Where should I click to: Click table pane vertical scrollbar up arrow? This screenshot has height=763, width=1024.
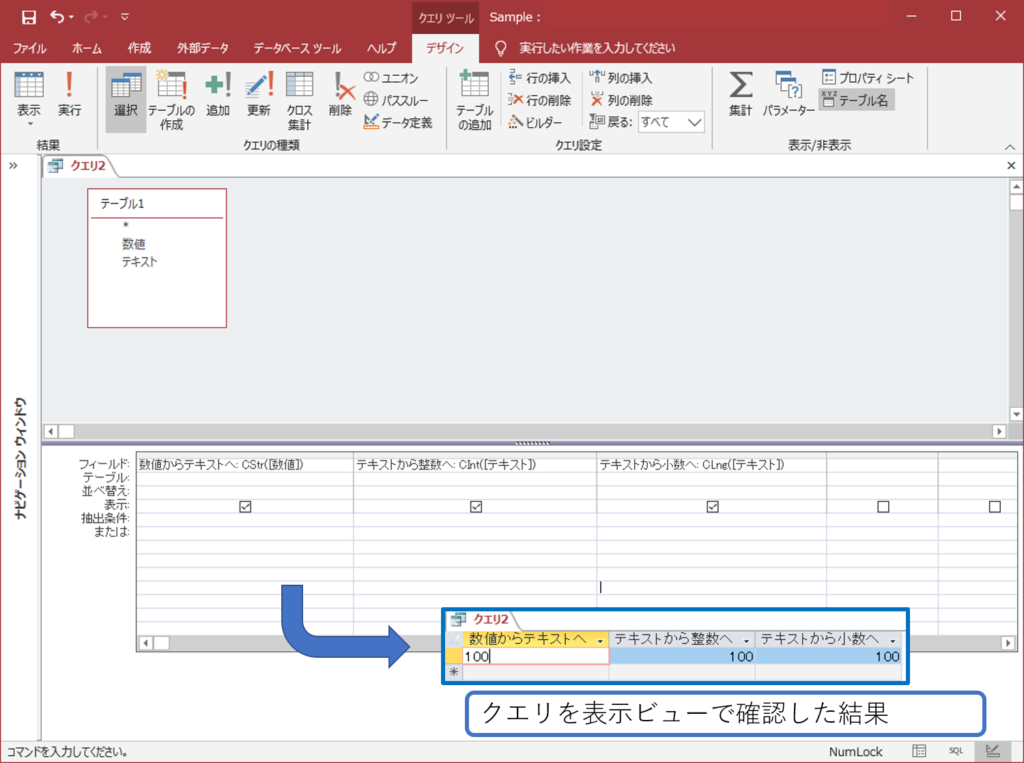coord(1016,187)
